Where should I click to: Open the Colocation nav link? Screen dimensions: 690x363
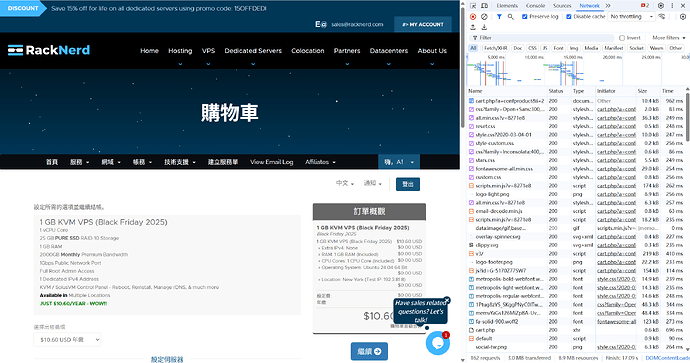(308, 51)
